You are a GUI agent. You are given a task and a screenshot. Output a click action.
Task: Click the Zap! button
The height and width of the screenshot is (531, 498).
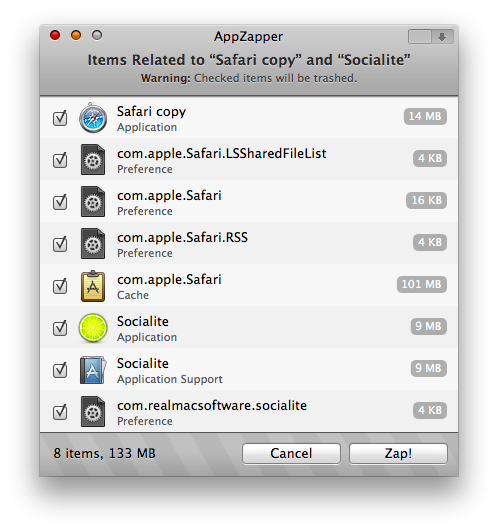click(398, 453)
